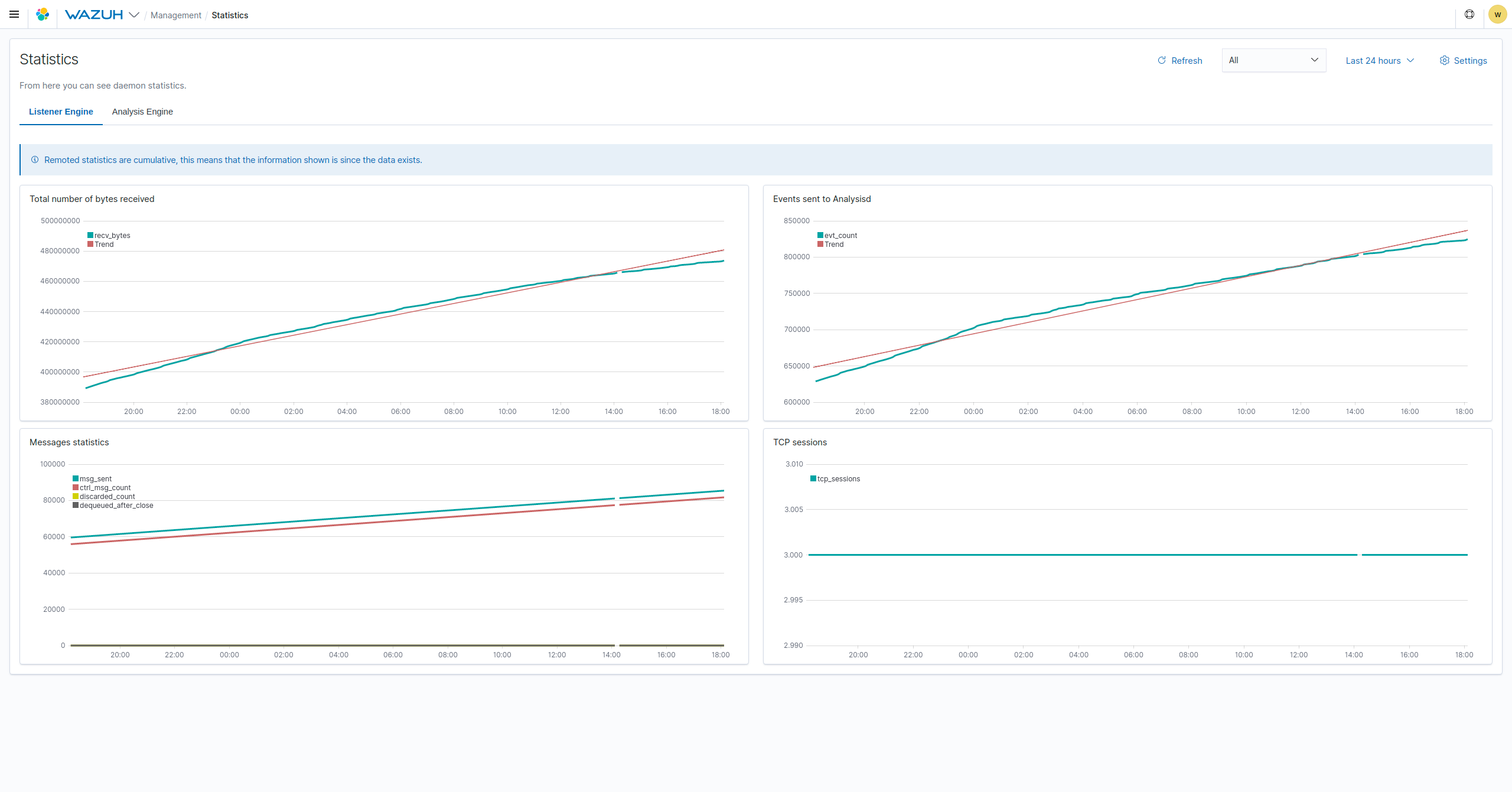Open the help lifebuoy icon
Image resolution: width=1512 pixels, height=792 pixels.
[x=1469, y=14]
